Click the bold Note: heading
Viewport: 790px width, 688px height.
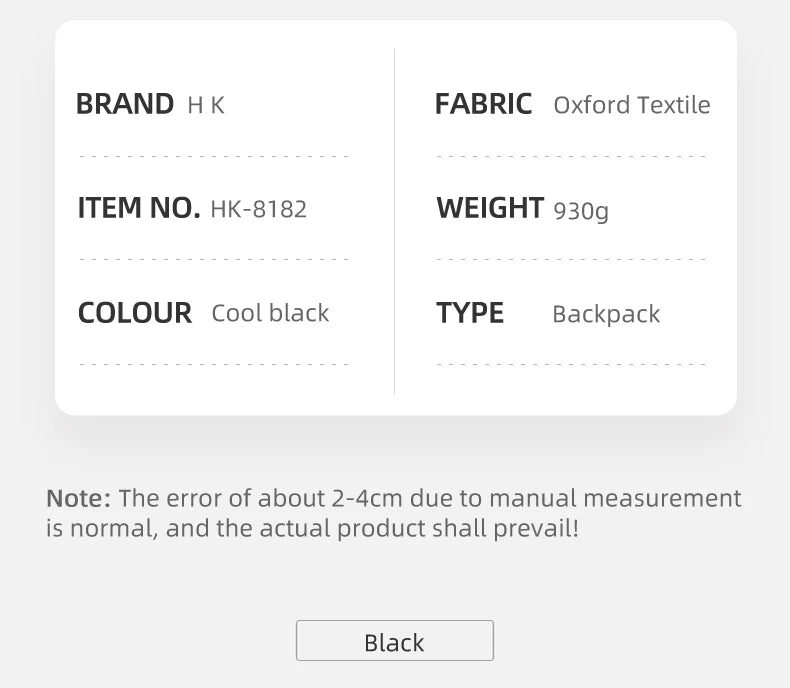[x=78, y=498]
